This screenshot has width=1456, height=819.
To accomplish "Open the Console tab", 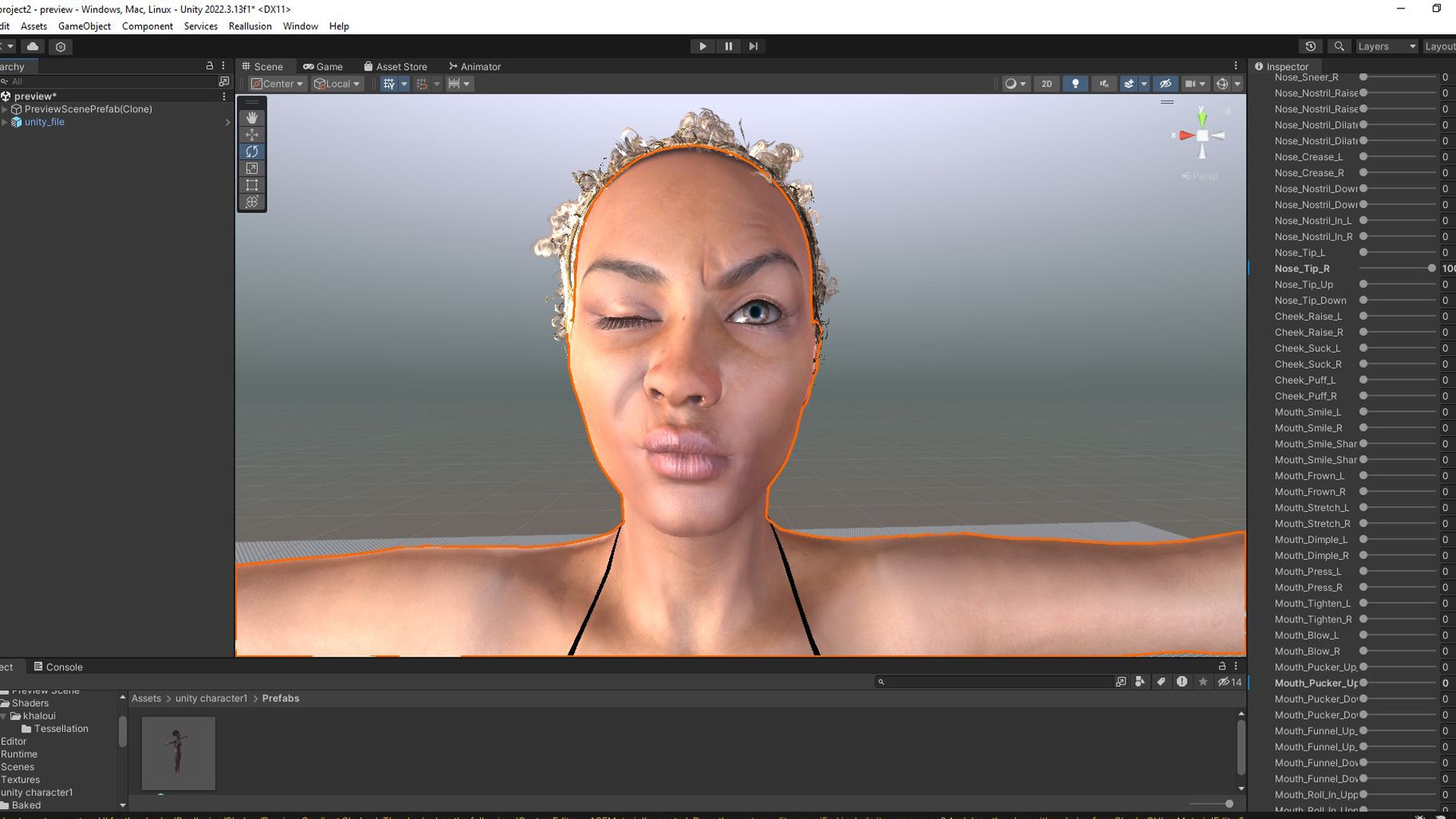I will click(58, 667).
